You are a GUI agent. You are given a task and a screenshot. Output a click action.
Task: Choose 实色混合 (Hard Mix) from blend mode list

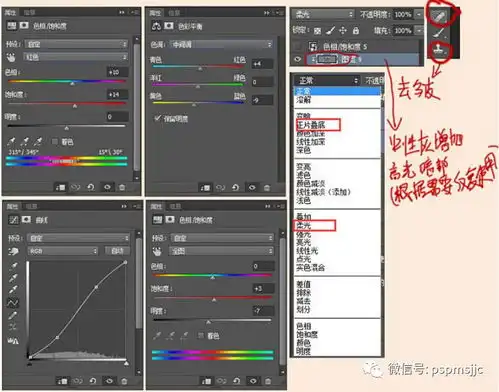coord(310,267)
